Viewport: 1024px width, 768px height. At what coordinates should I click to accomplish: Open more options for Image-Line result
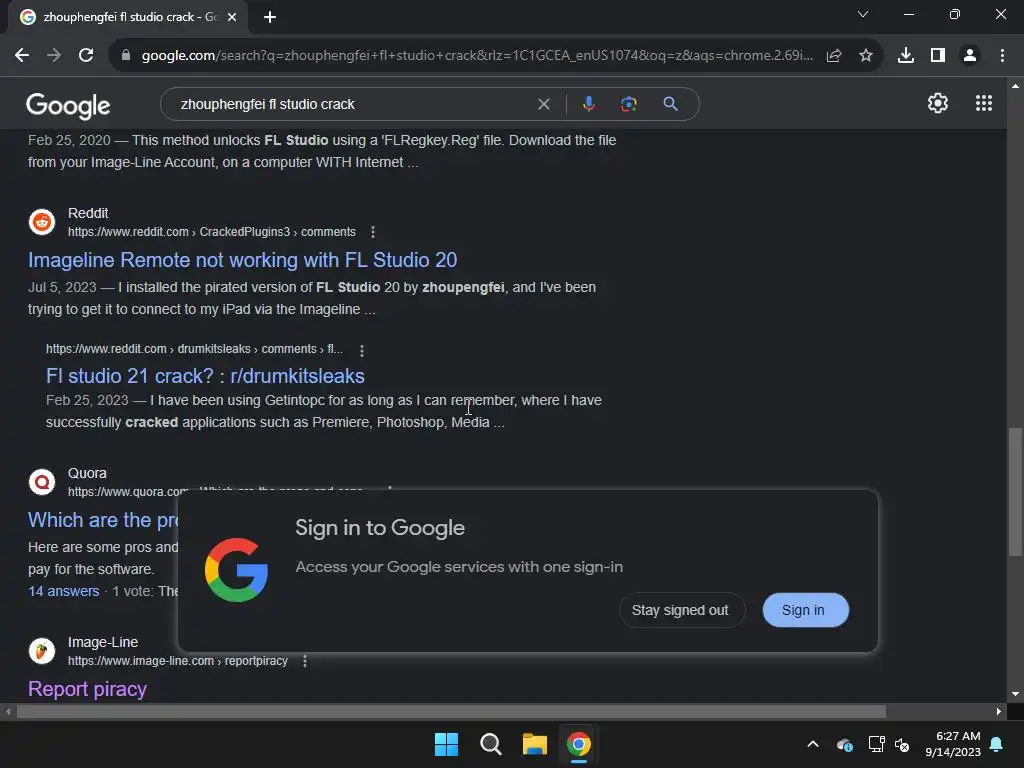point(304,662)
